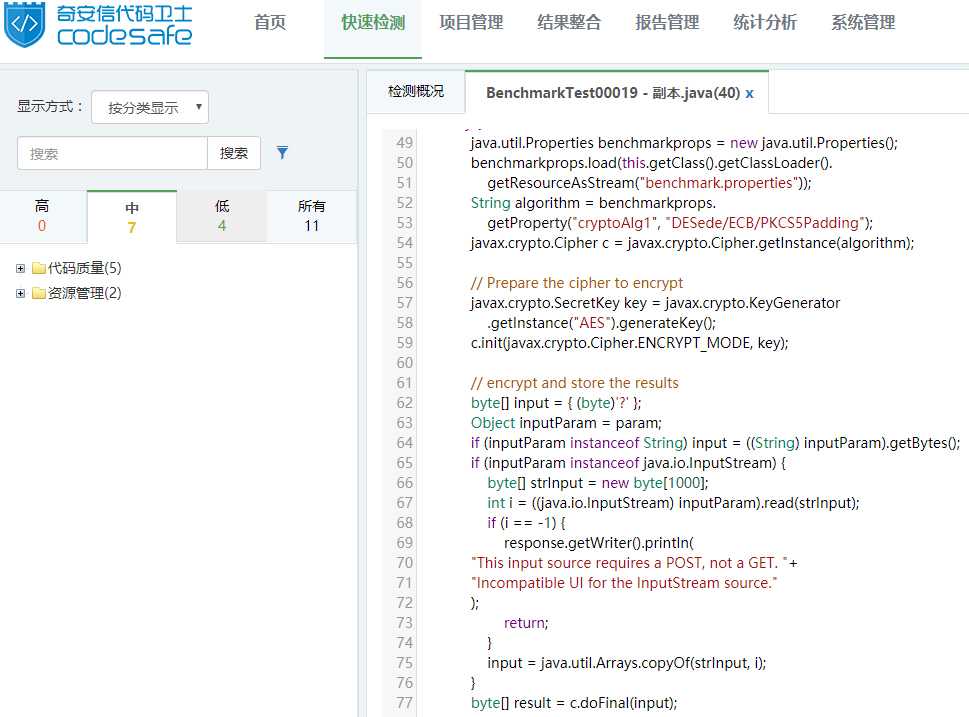Screen dimensions: 969x717
Task: Open 系统管理 in top navigation
Action: pyautogui.click(x=863, y=23)
